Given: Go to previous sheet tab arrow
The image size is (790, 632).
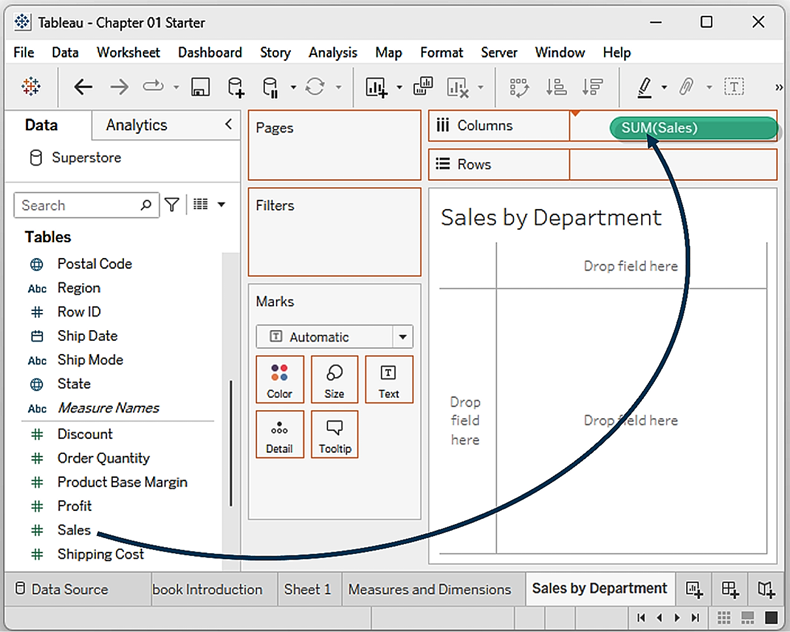Looking at the screenshot, I should coord(659,617).
